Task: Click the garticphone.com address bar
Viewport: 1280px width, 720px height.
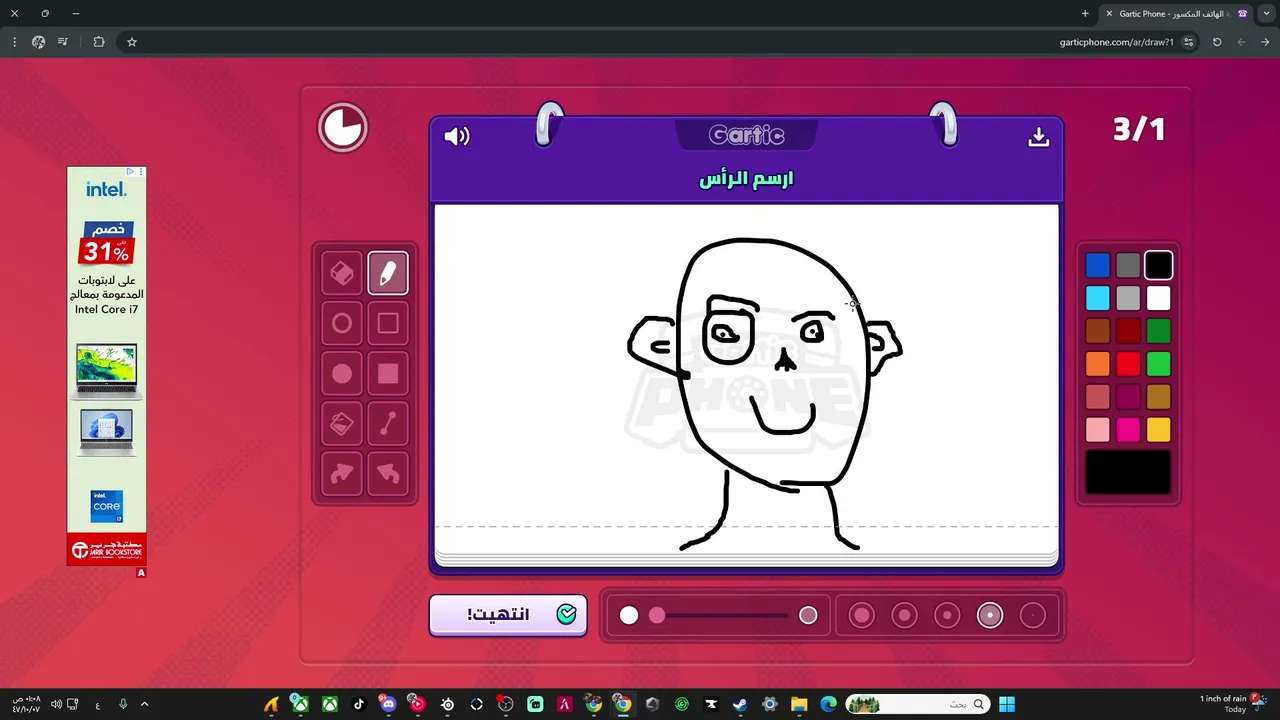Action: [1116, 42]
